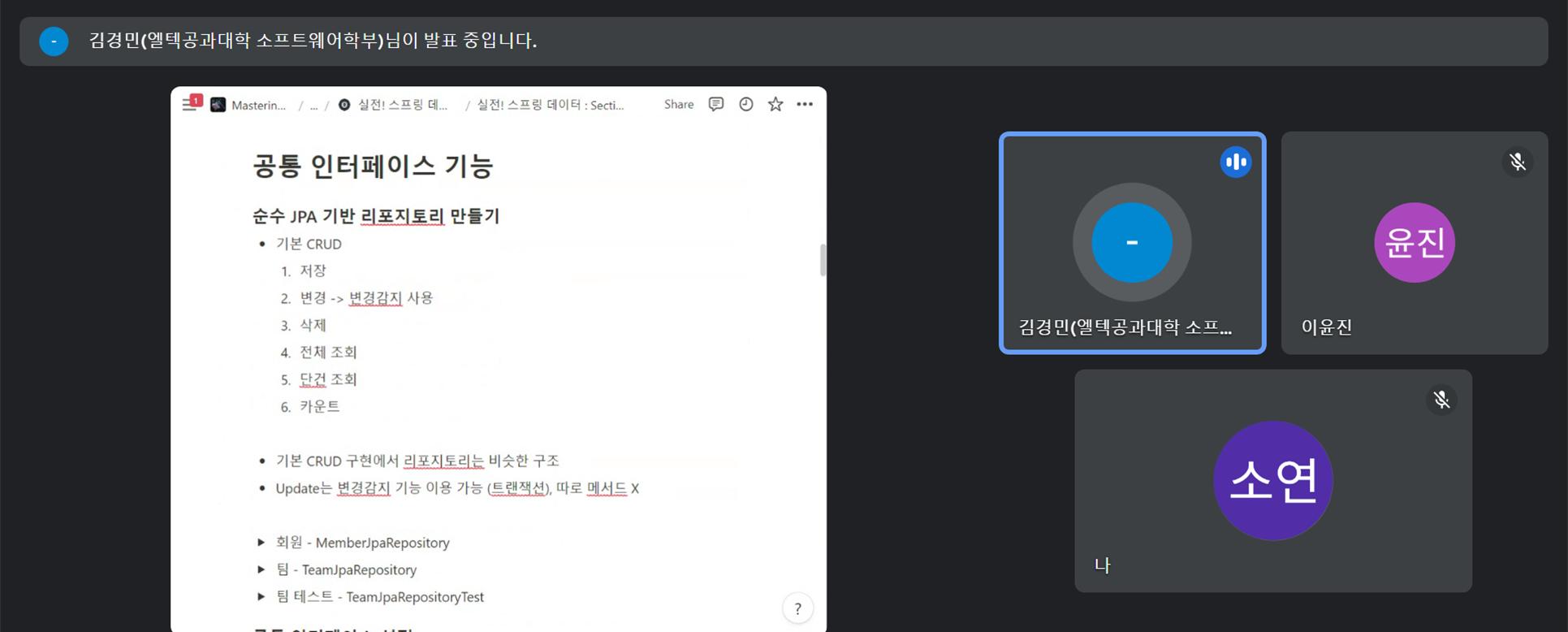Expand 팀 테스트 - TeamJpaRepositoryTest toggle

point(261,596)
